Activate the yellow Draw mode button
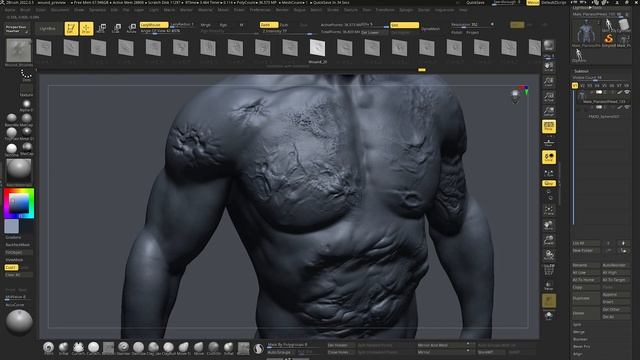The height and width of the screenshot is (360, 640). click(86, 29)
